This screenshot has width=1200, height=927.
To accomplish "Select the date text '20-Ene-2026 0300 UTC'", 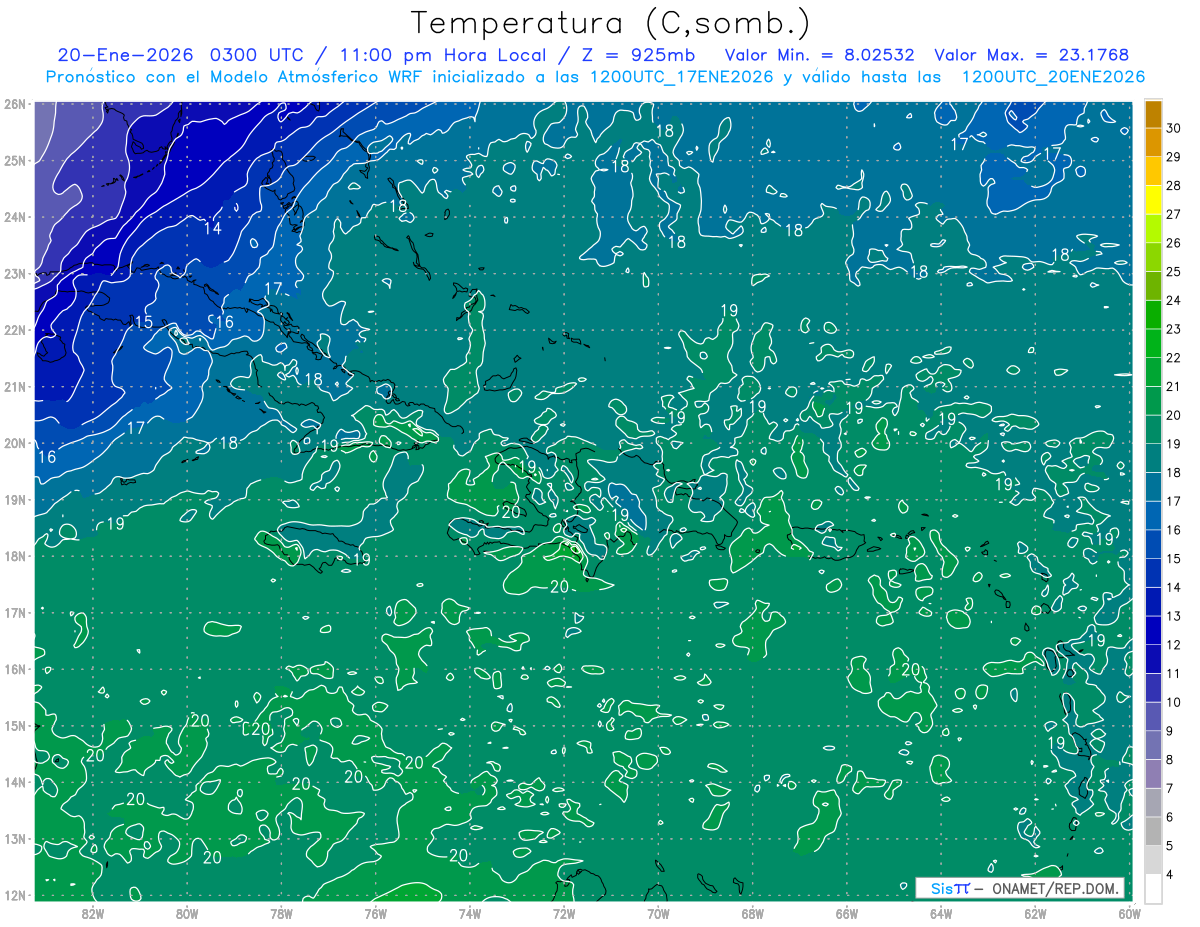I will point(180,55).
